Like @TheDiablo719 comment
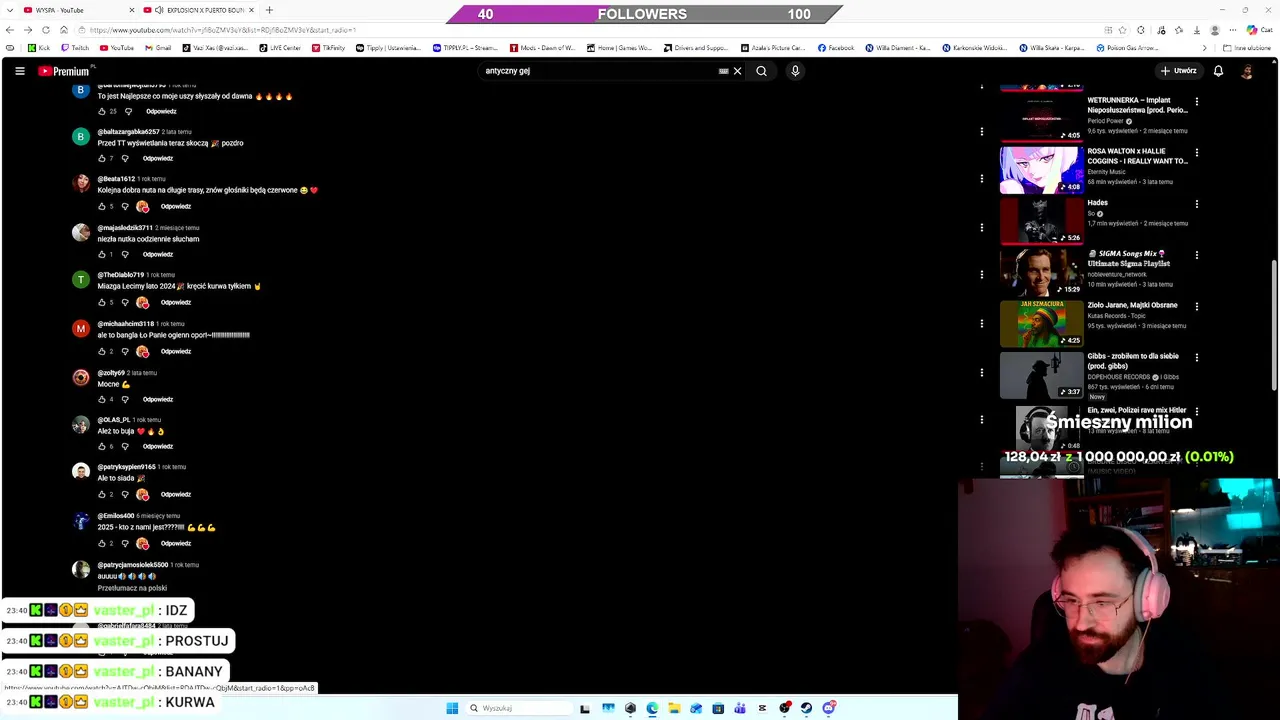The image size is (1280, 720). coord(101,302)
